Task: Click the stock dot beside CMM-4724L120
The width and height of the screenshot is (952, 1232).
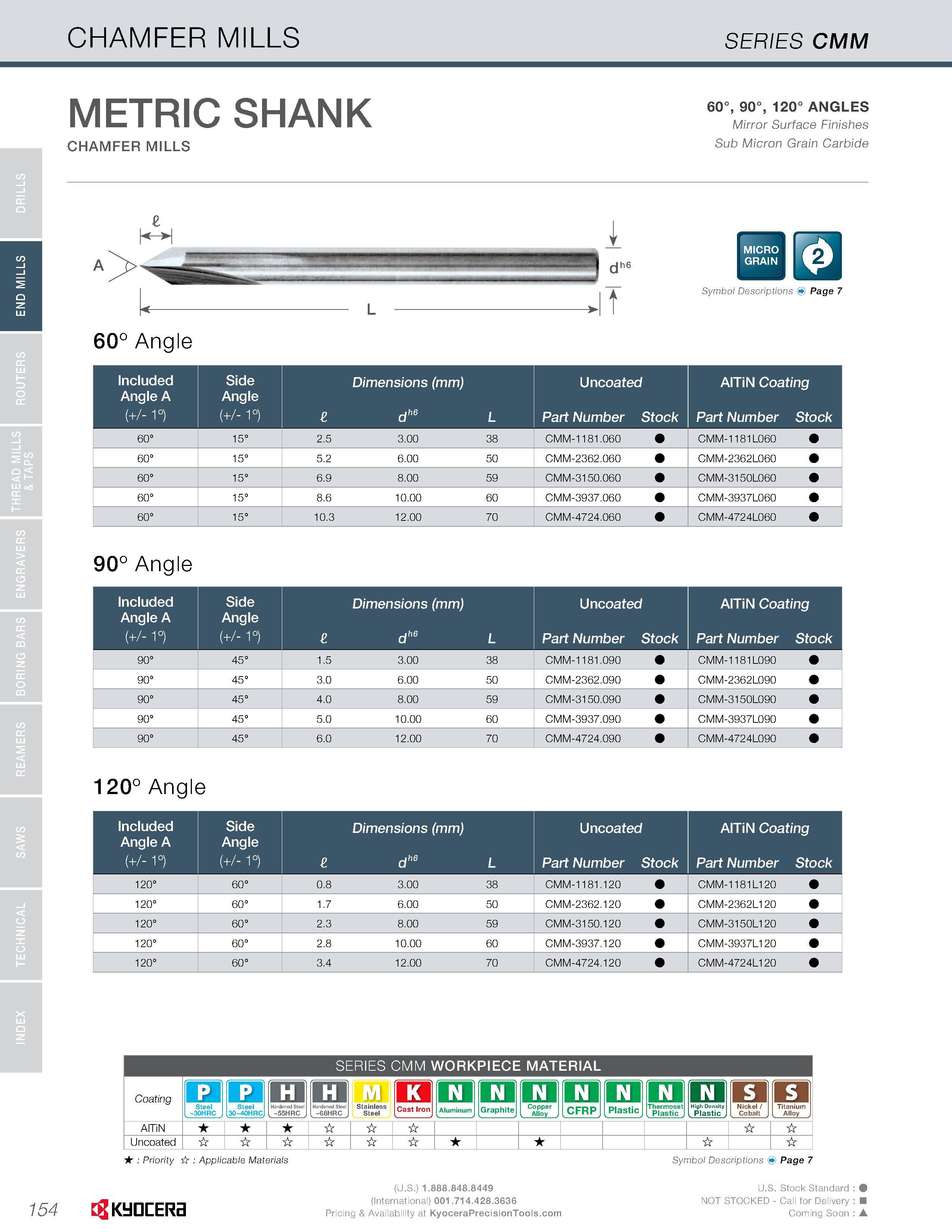Action: pyautogui.click(x=814, y=962)
